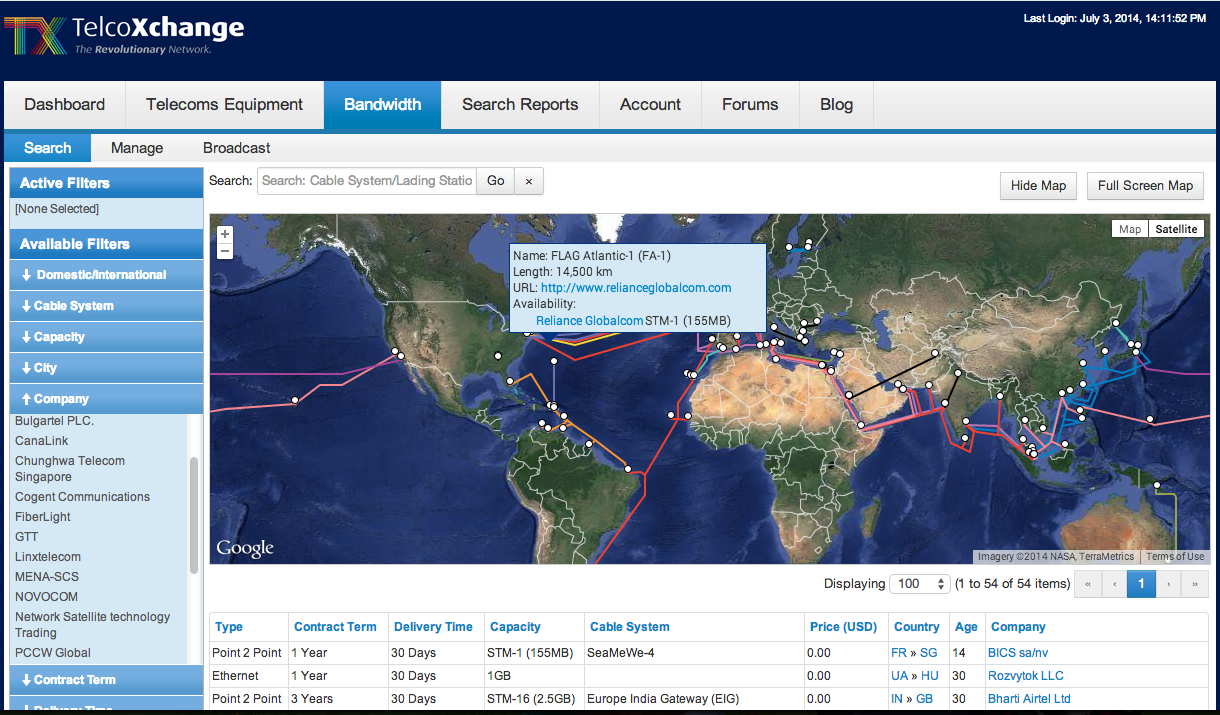
Task: Sort by the Age column header
Action: [966, 627]
